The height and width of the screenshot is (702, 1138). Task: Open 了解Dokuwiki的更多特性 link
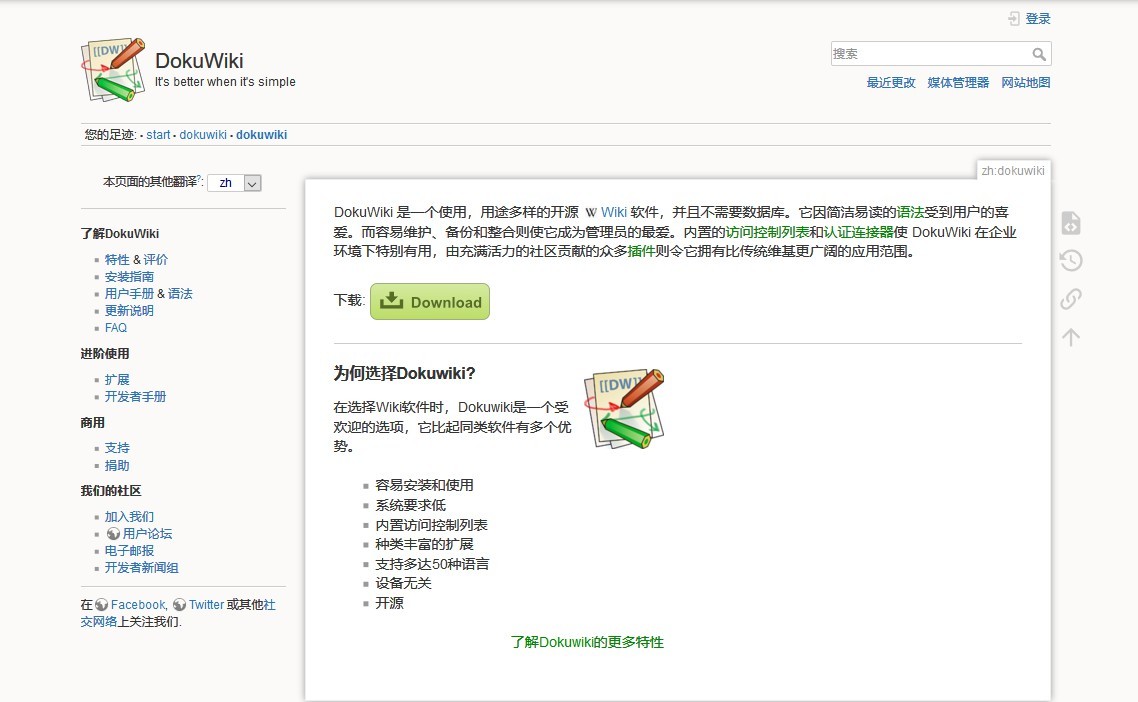pyautogui.click(x=586, y=642)
